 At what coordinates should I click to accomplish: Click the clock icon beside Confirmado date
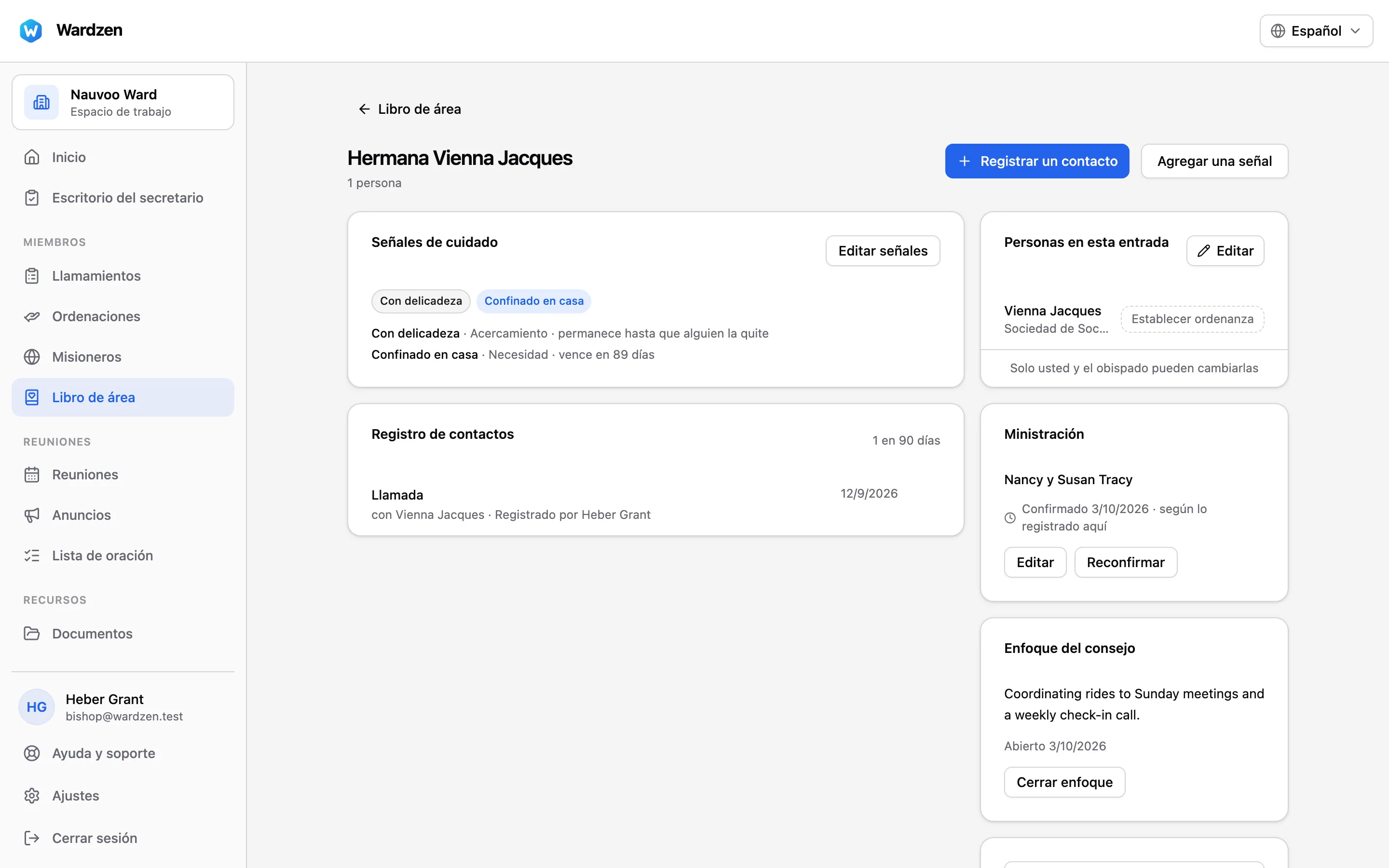tap(1010, 518)
